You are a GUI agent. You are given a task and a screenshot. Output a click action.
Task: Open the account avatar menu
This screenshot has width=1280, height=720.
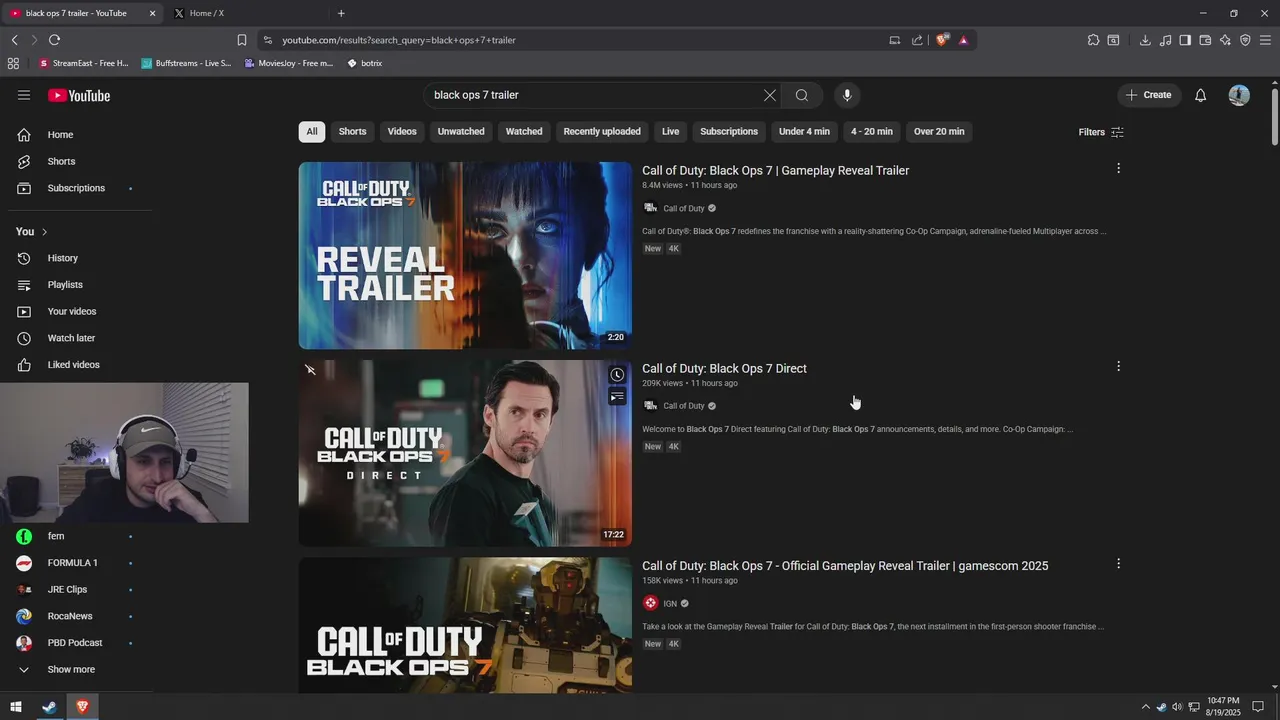click(x=1239, y=95)
